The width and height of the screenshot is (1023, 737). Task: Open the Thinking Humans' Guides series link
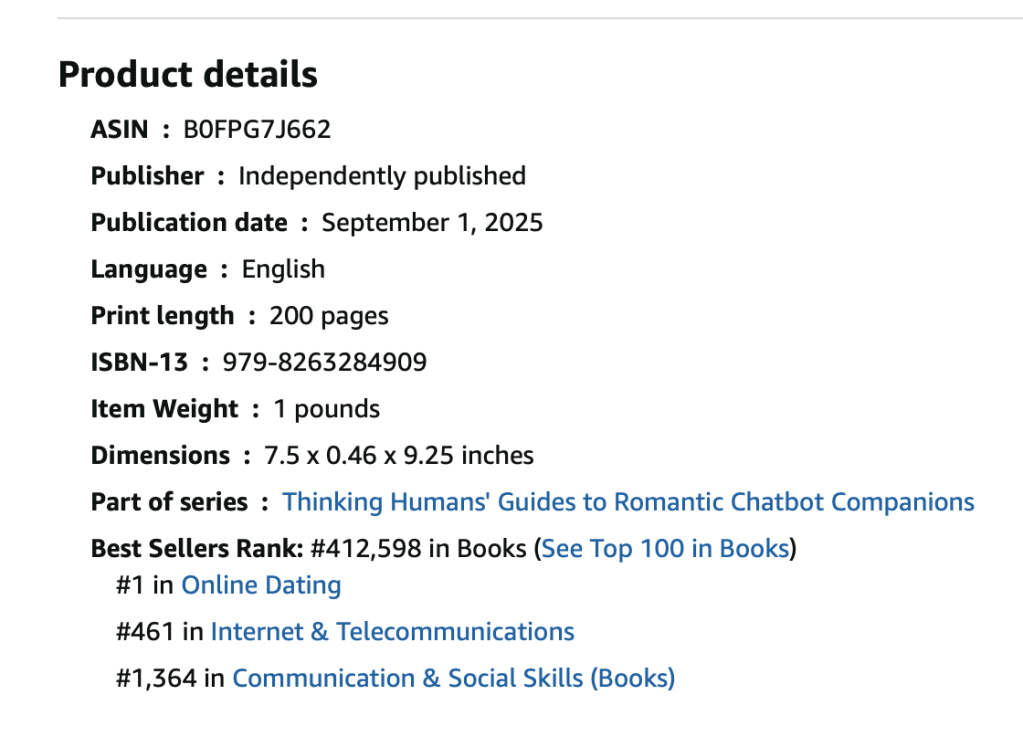(628, 502)
